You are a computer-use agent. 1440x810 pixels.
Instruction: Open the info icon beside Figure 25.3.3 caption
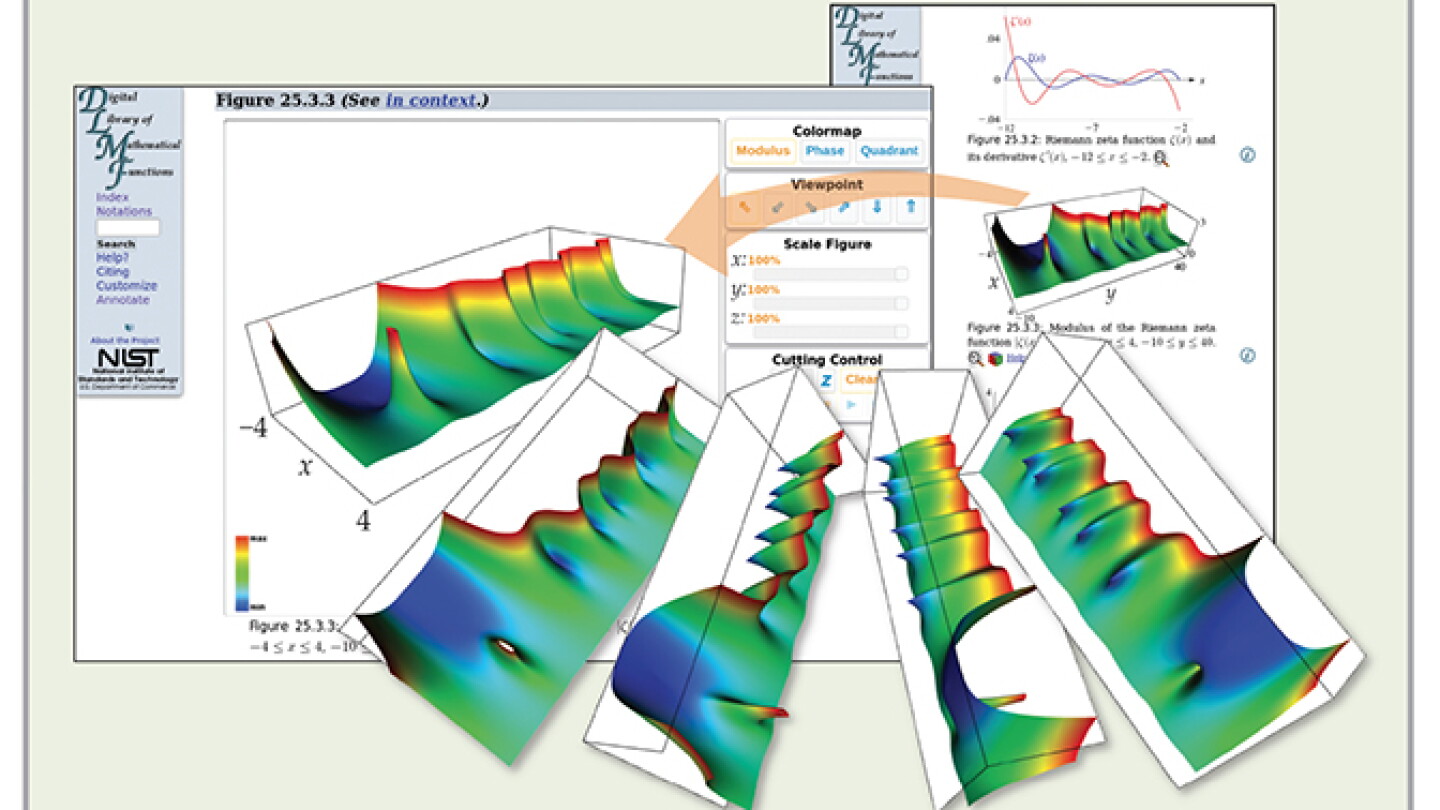(x=1247, y=355)
